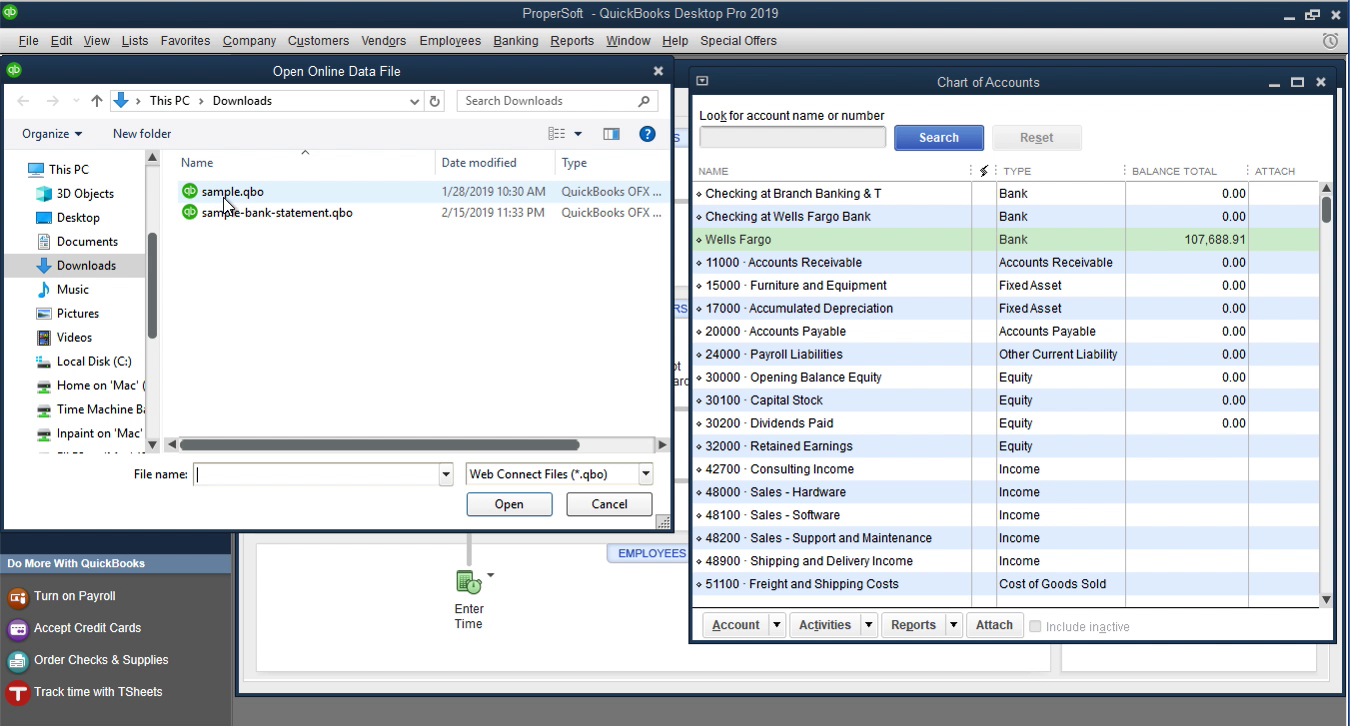Open the File name history dropdown
The width and height of the screenshot is (1350, 726).
(x=446, y=475)
